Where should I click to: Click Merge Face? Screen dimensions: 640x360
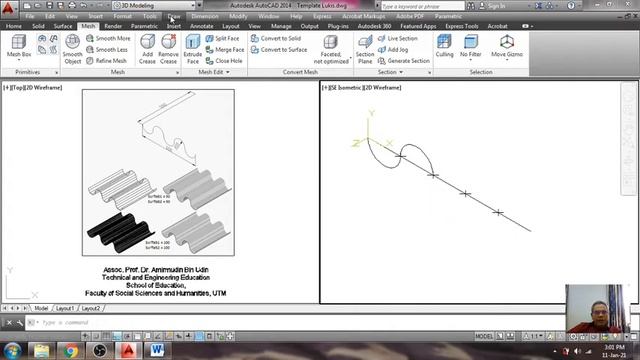point(225,49)
